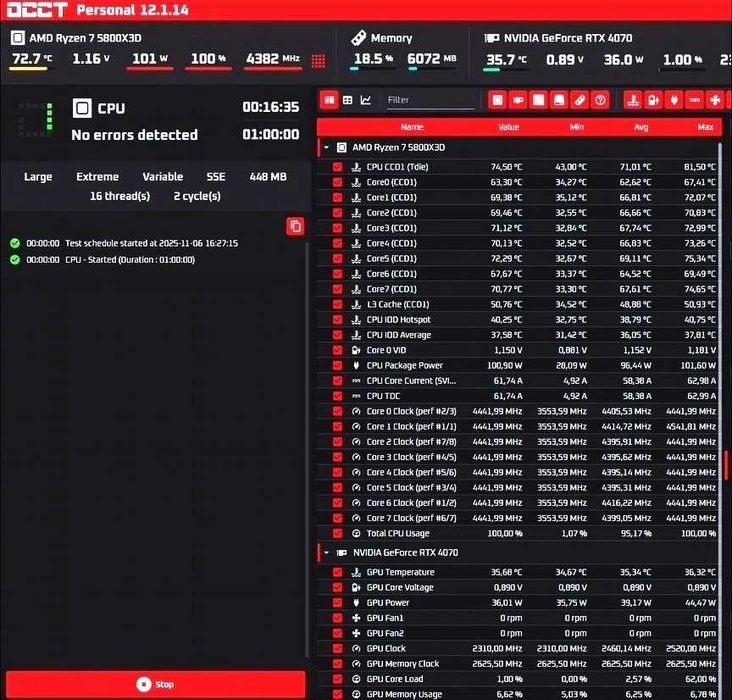Sort by the Avg column header
The width and height of the screenshot is (732, 700).
[641, 127]
